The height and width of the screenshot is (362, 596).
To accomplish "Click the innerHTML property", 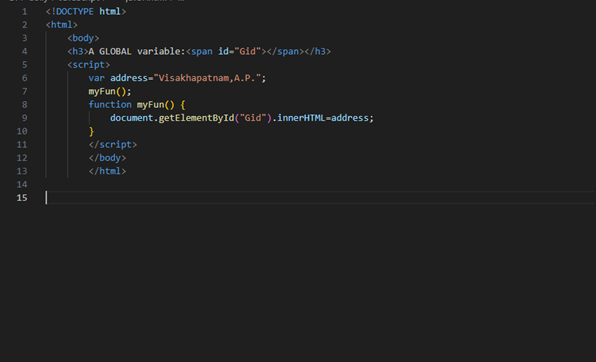I will (301, 118).
